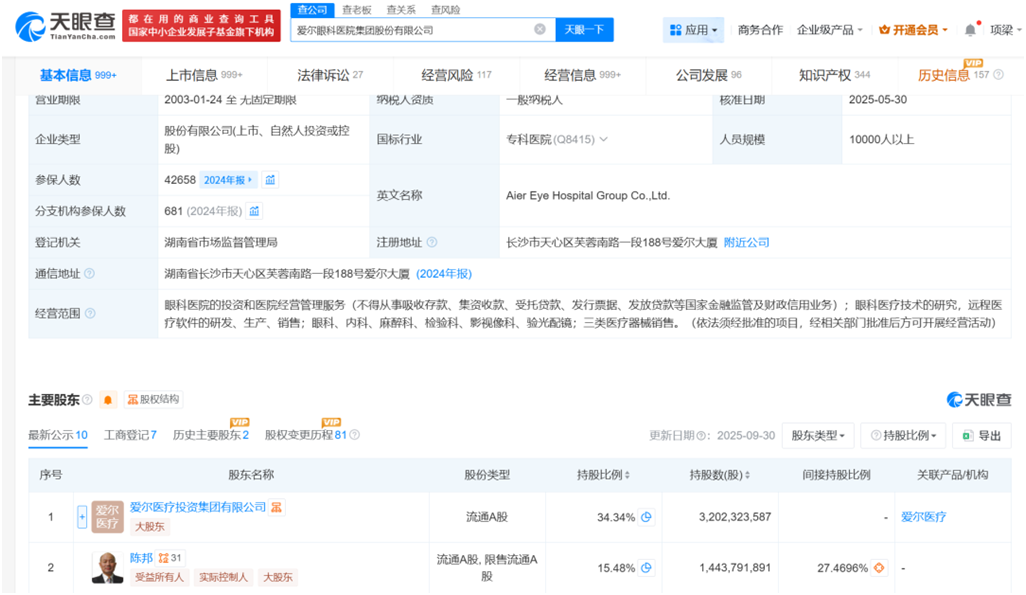Click the 天眼一下 search button

click(x=584, y=30)
